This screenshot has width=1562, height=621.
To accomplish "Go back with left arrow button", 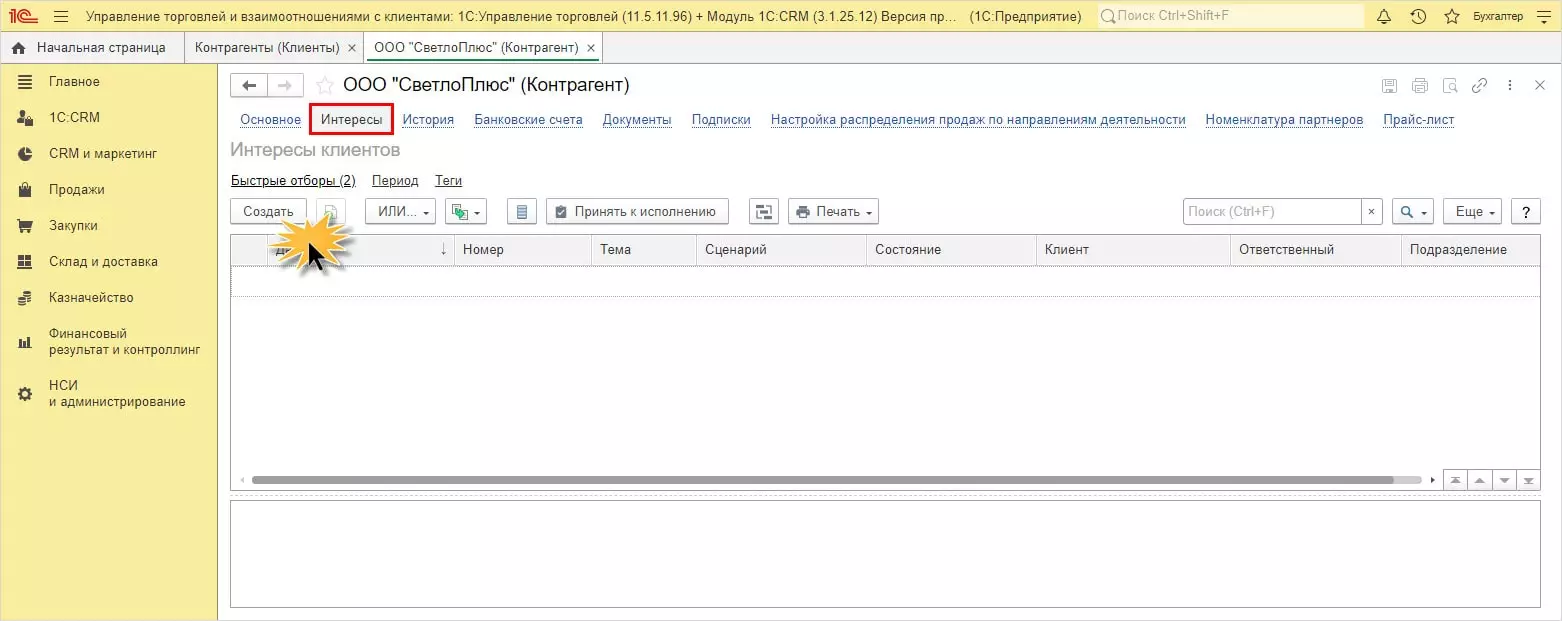I will coord(249,85).
